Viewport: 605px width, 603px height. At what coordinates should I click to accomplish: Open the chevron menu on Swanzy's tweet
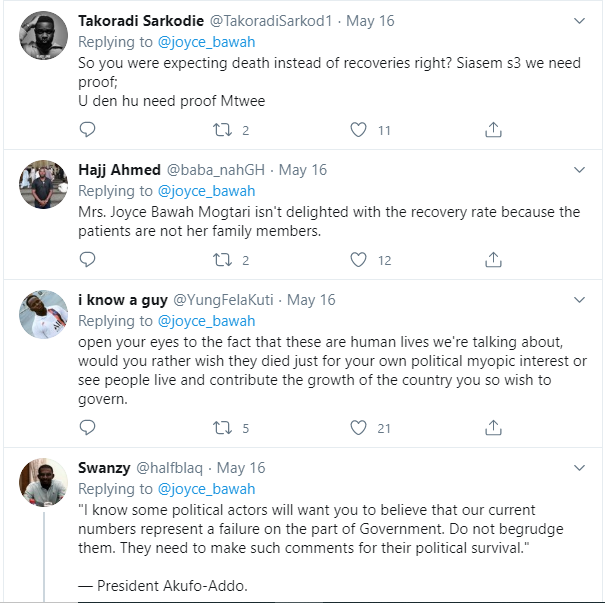[579, 467]
